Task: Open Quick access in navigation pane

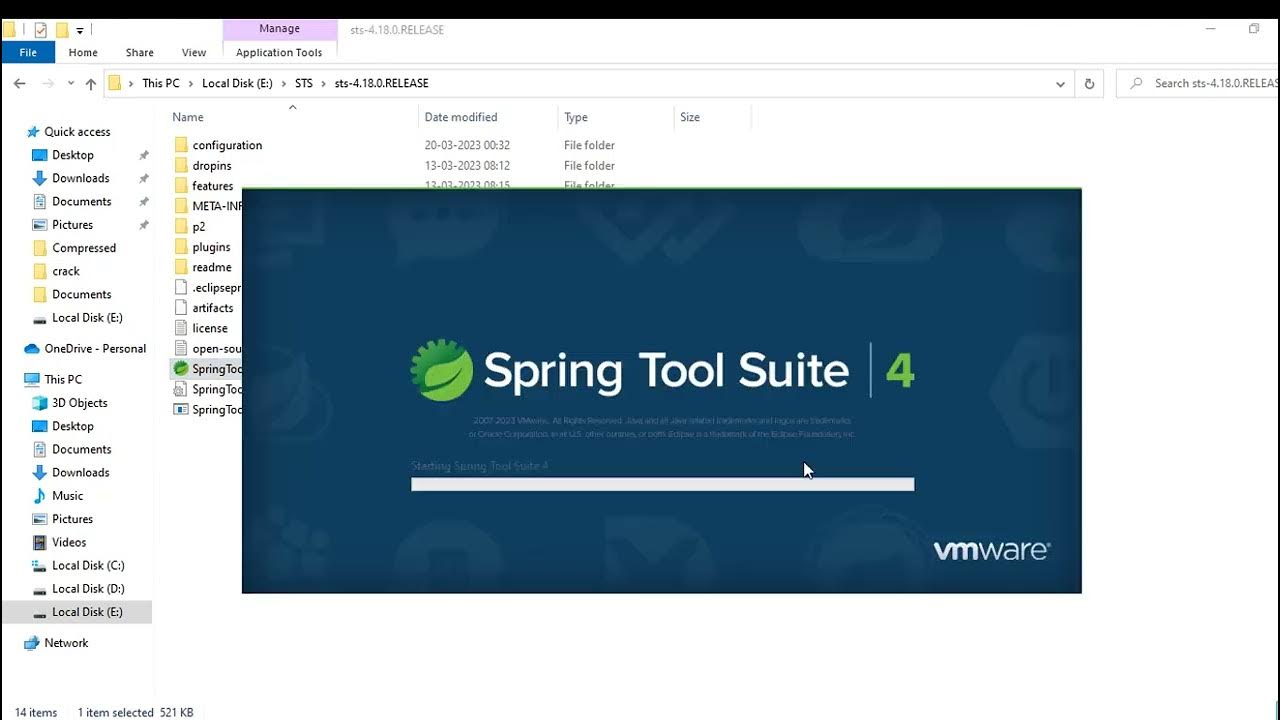Action: coord(77,132)
